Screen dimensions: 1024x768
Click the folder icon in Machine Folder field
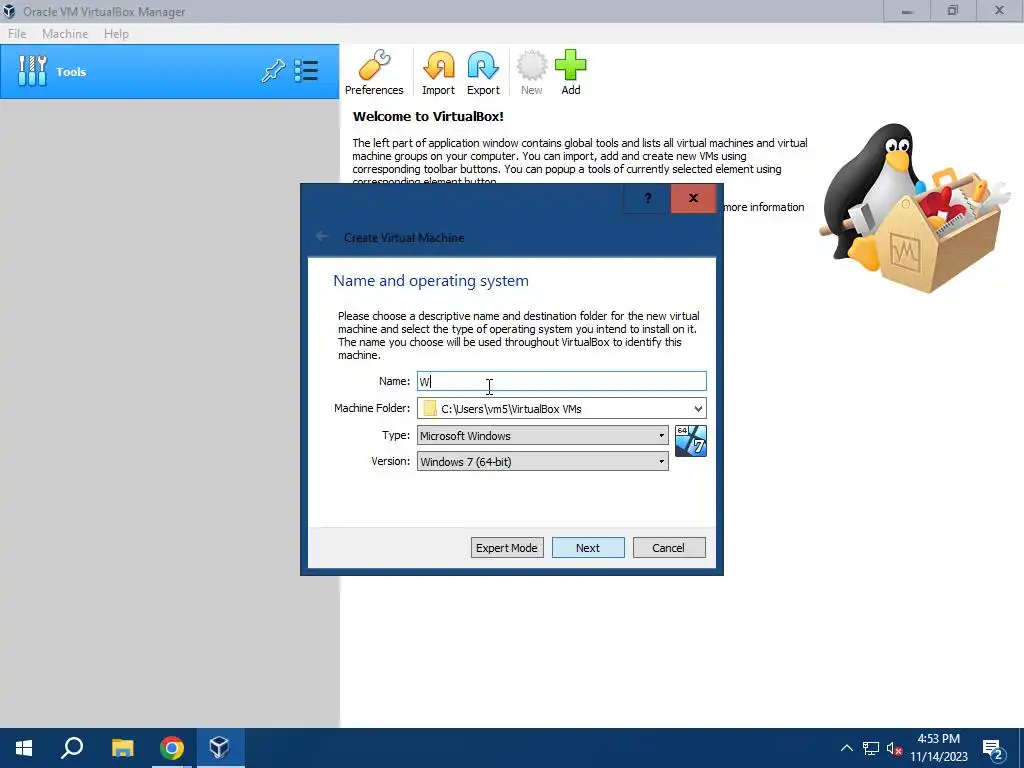click(x=429, y=409)
